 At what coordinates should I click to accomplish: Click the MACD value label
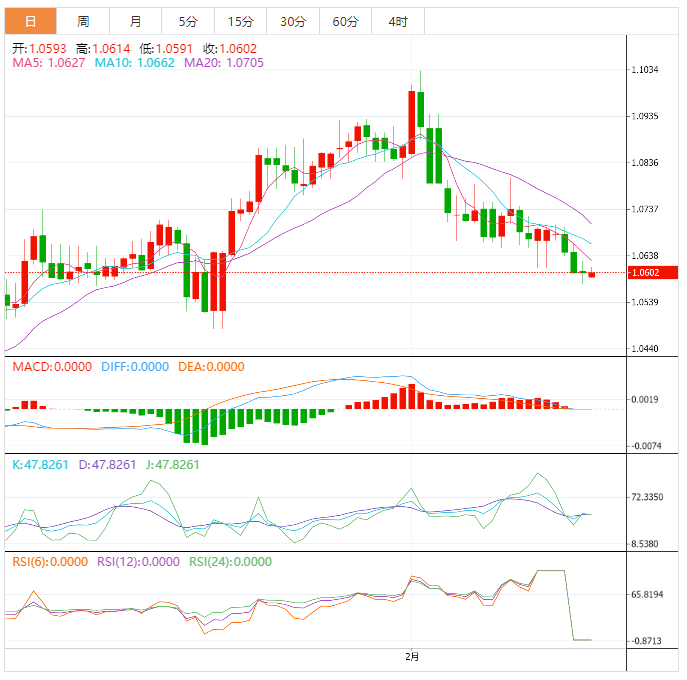(x=52, y=367)
